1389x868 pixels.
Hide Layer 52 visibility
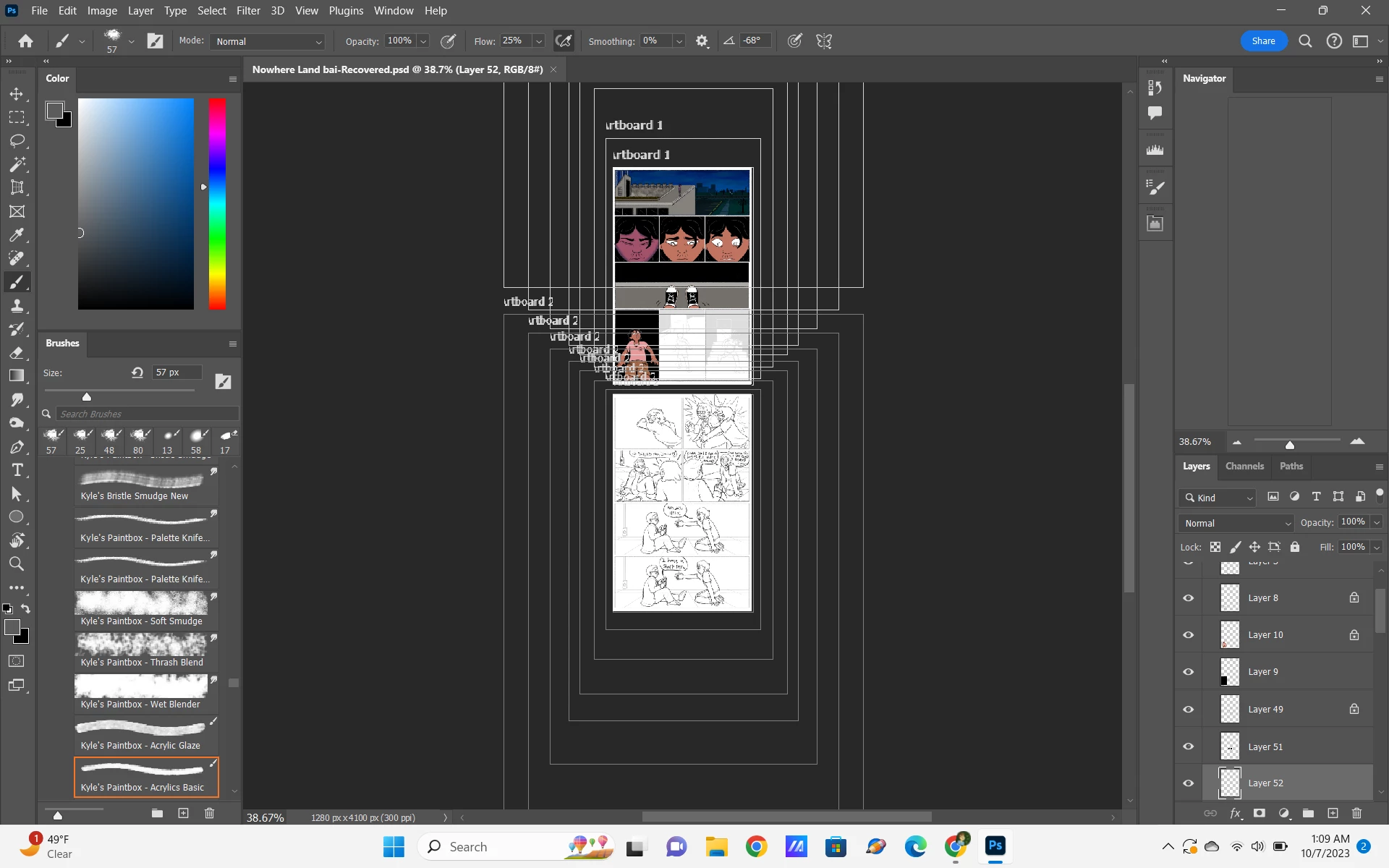(x=1188, y=783)
